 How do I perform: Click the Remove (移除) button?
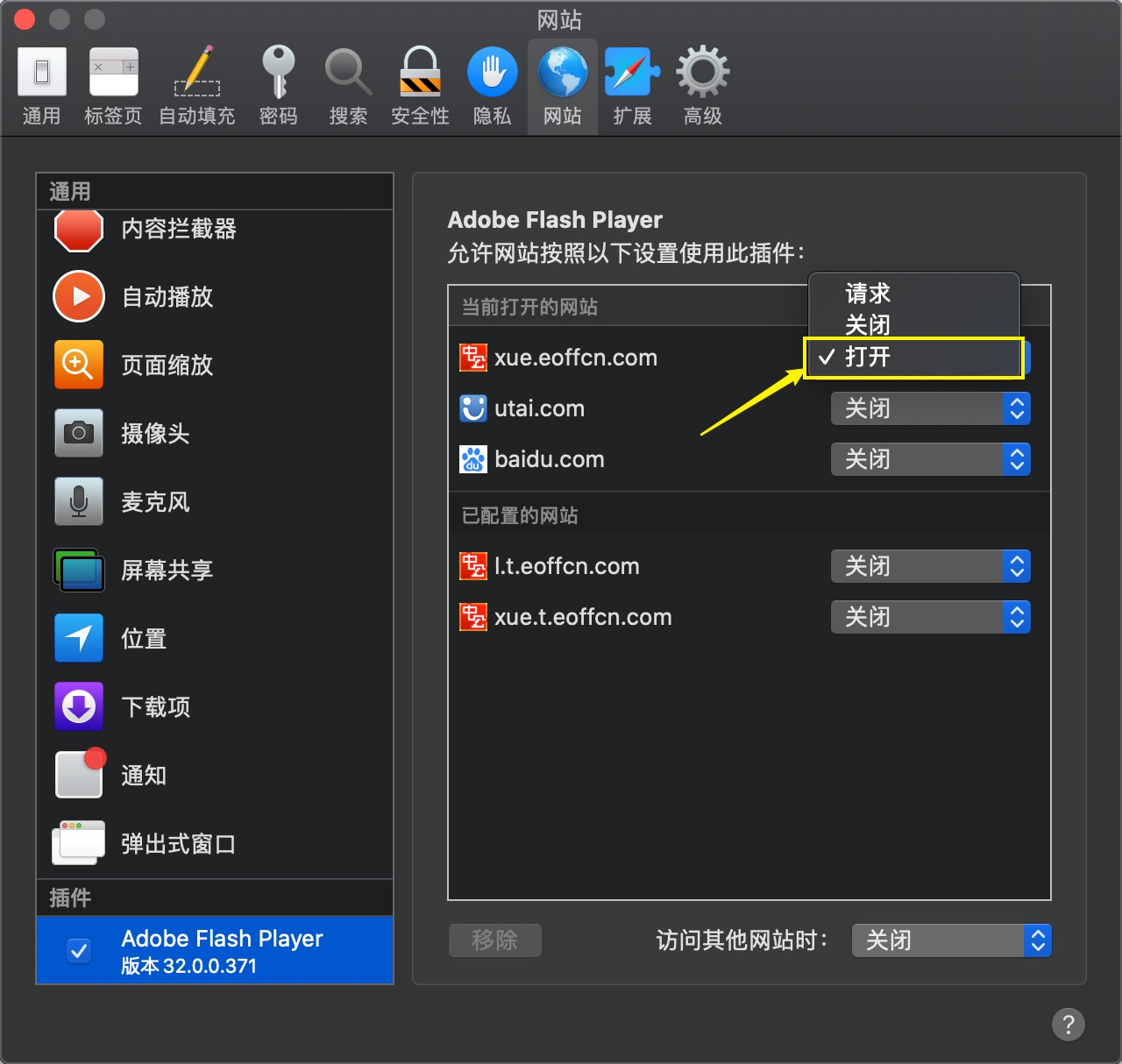[494, 940]
